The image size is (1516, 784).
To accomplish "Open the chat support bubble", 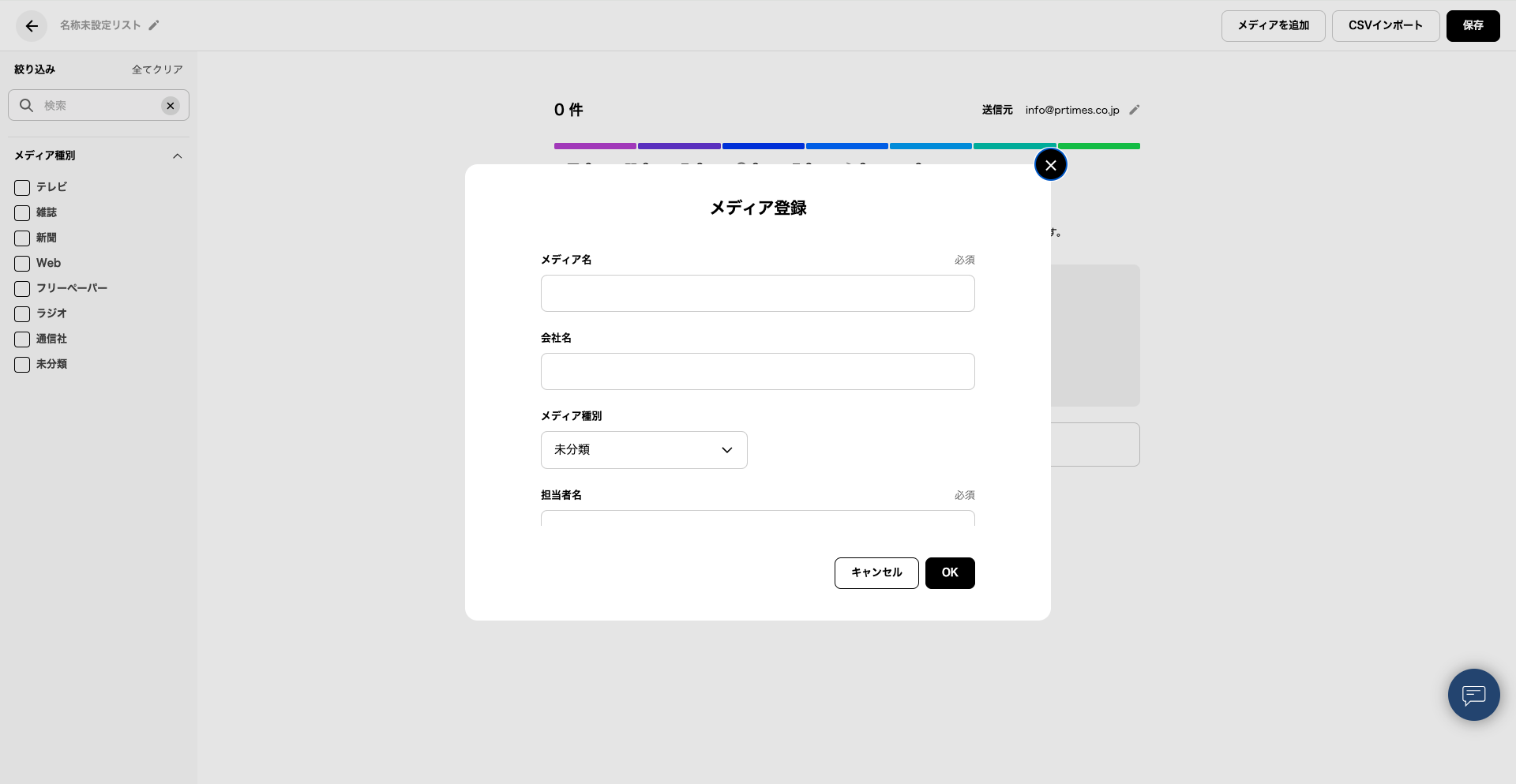I will [1473, 695].
